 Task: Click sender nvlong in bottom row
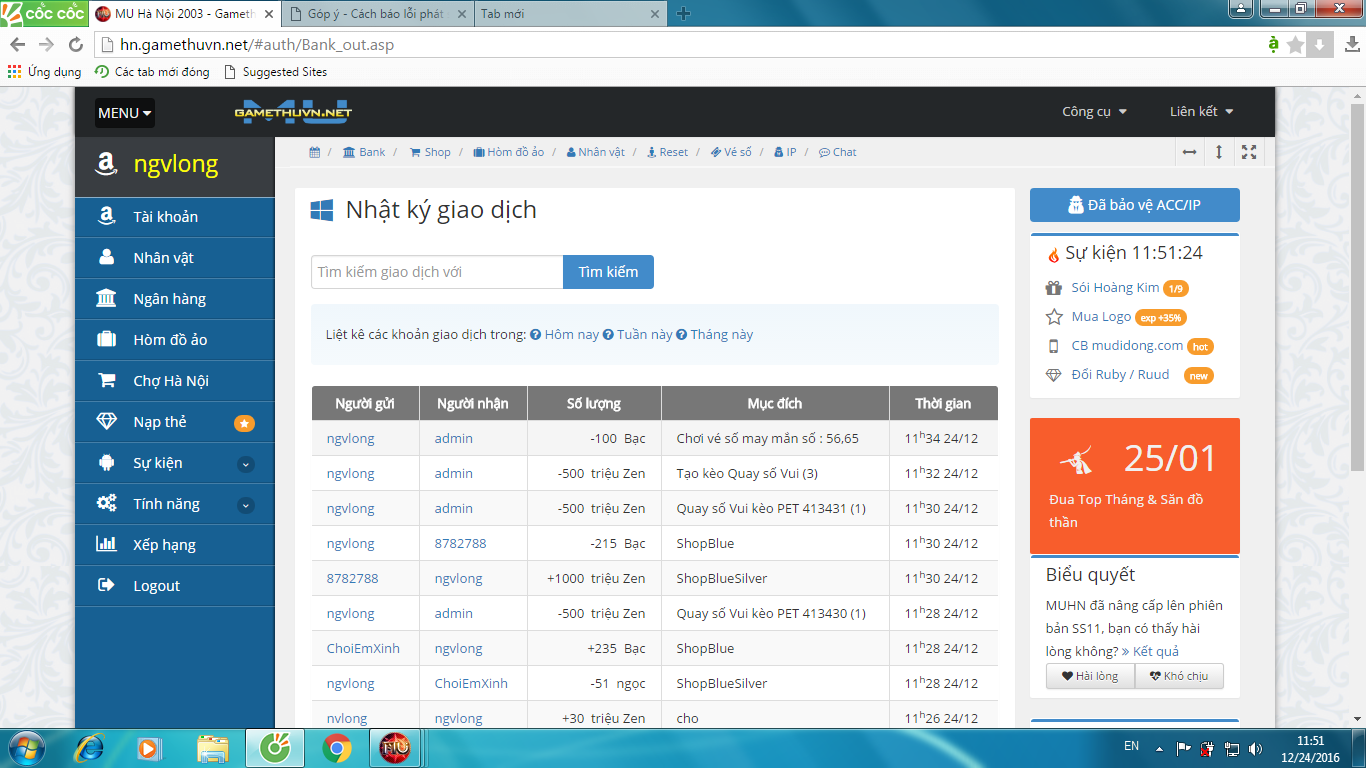tap(347, 719)
